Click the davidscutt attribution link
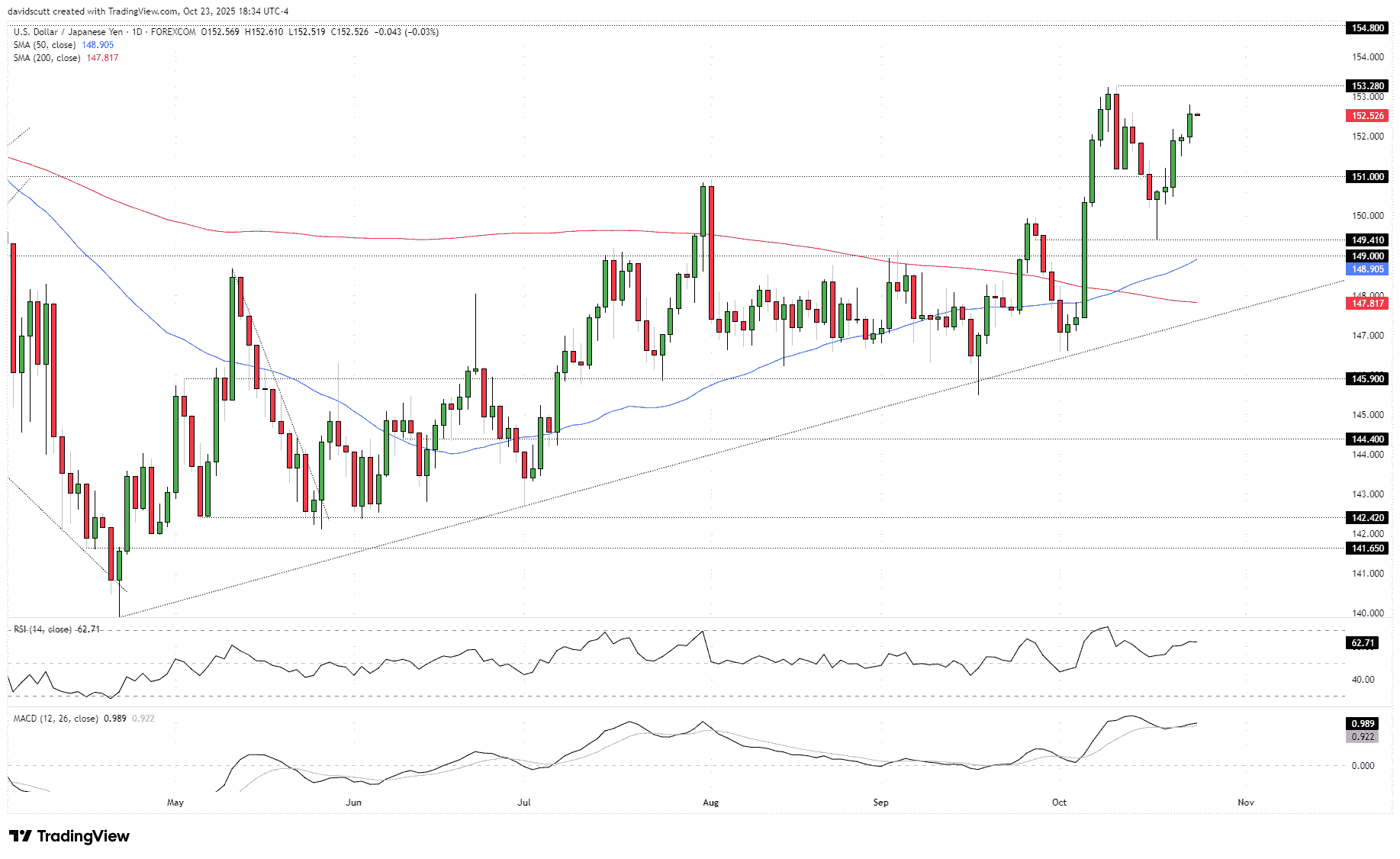1400x859 pixels. coord(29,11)
